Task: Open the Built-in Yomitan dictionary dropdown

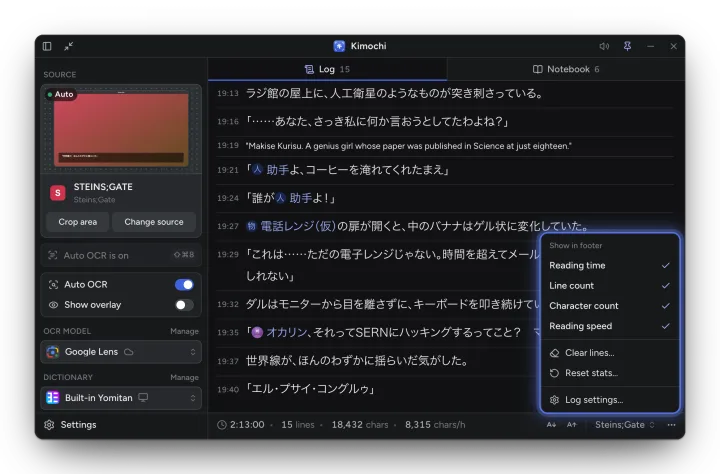Action: [x=121, y=398]
